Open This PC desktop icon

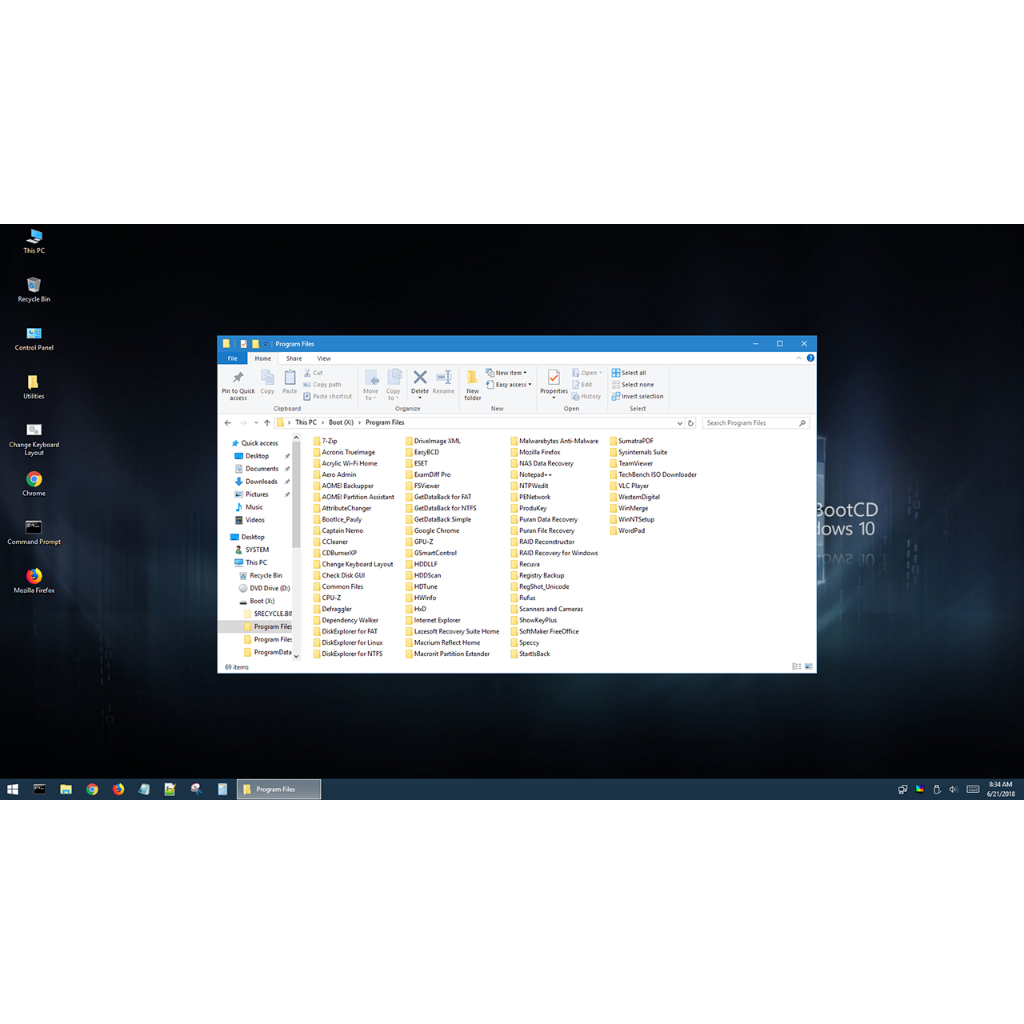(x=34, y=241)
